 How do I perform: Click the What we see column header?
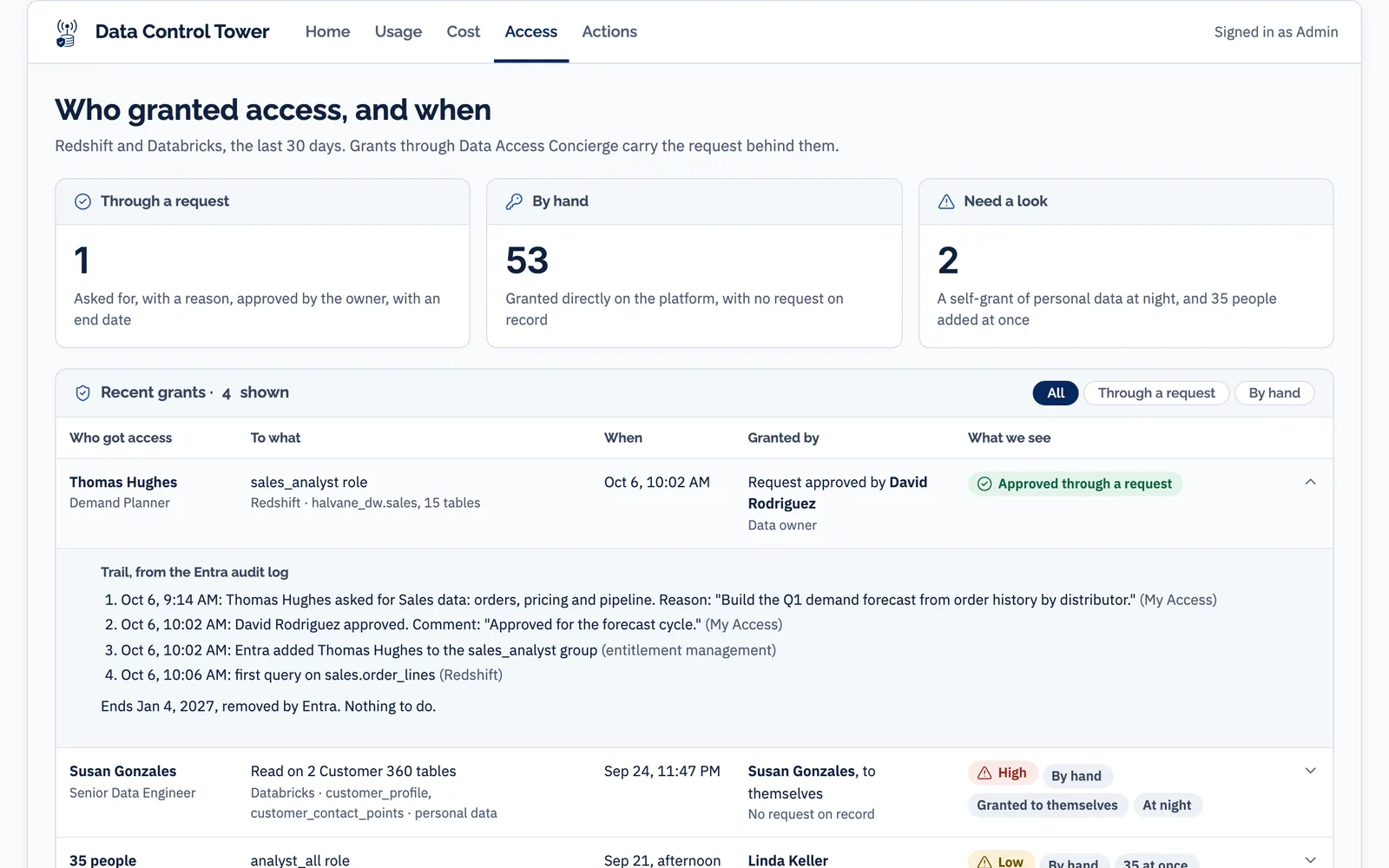(x=1009, y=438)
